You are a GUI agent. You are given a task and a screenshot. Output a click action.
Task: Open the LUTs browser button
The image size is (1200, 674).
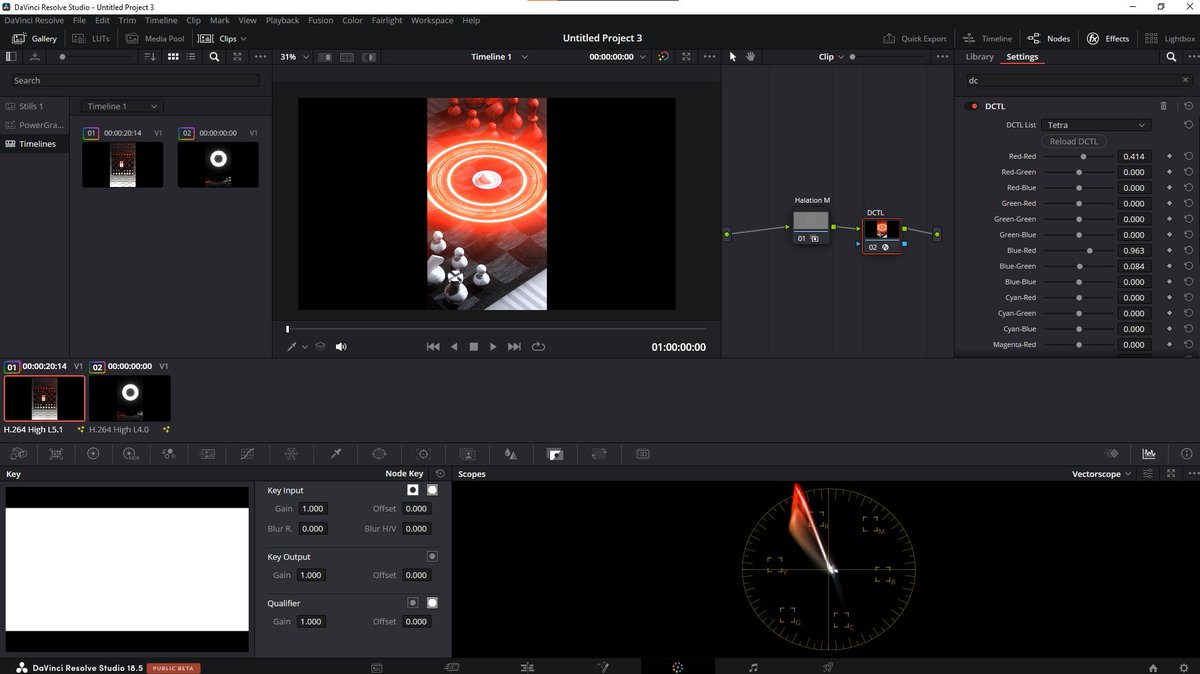pos(91,39)
